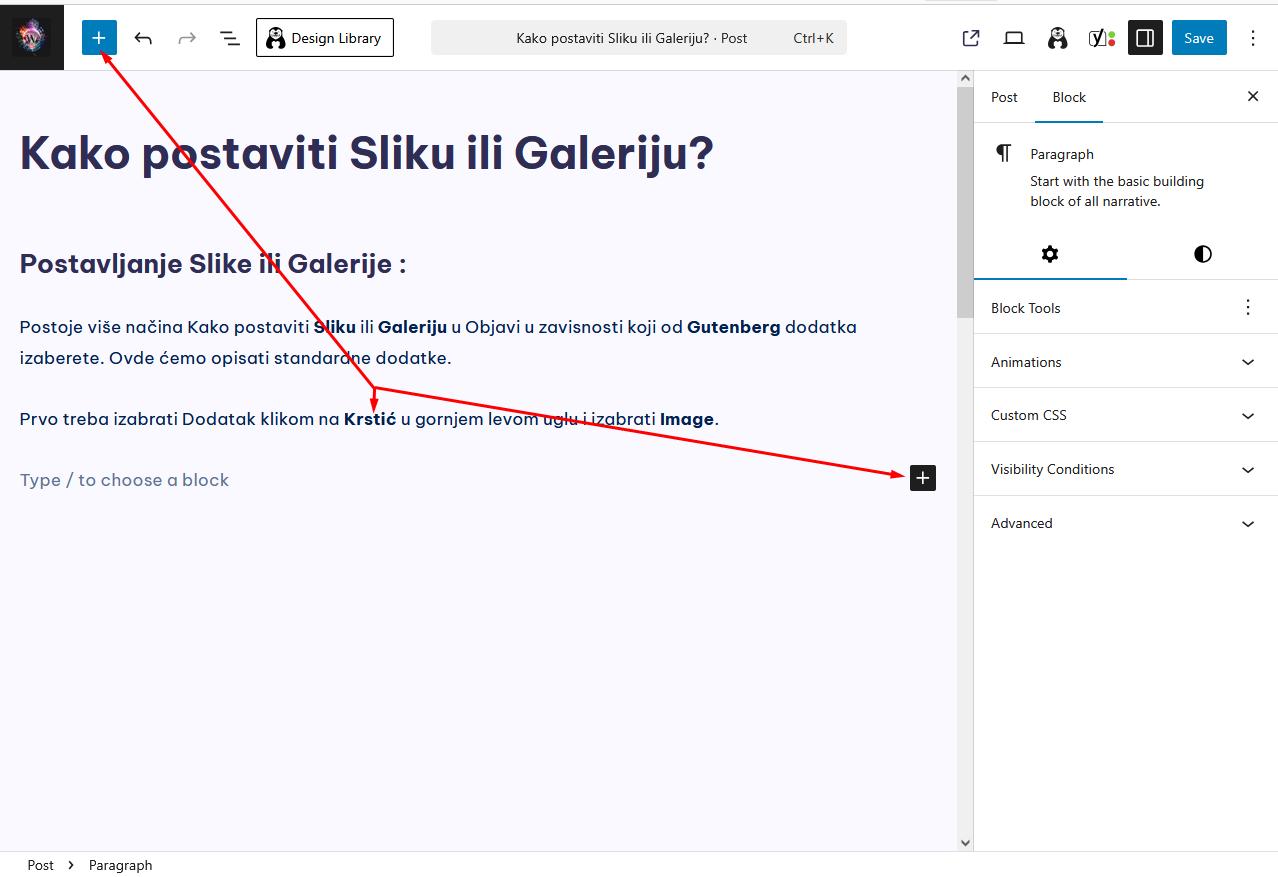Select the gear Settings tab in the sidebar
The width and height of the screenshot is (1278, 877).
click(x=1049, y=254)
